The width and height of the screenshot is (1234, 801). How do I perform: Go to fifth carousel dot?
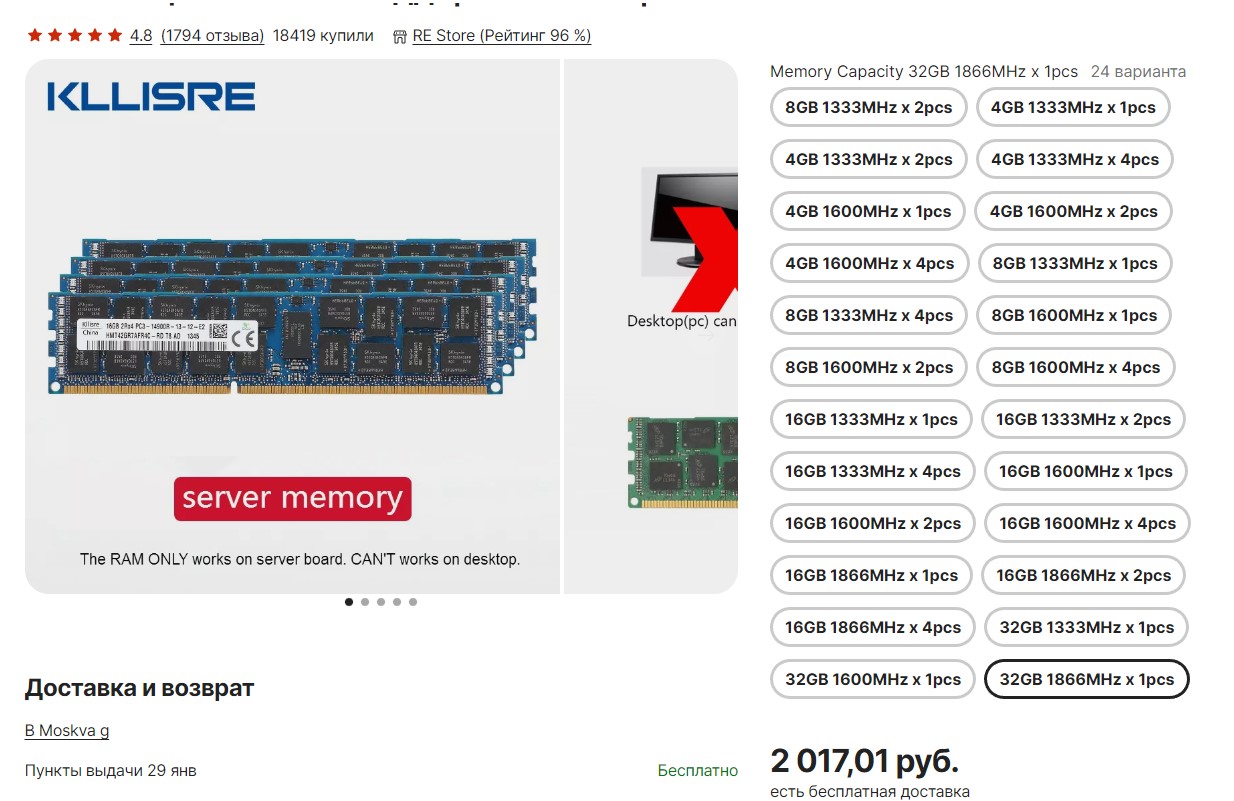pos(413,602)
